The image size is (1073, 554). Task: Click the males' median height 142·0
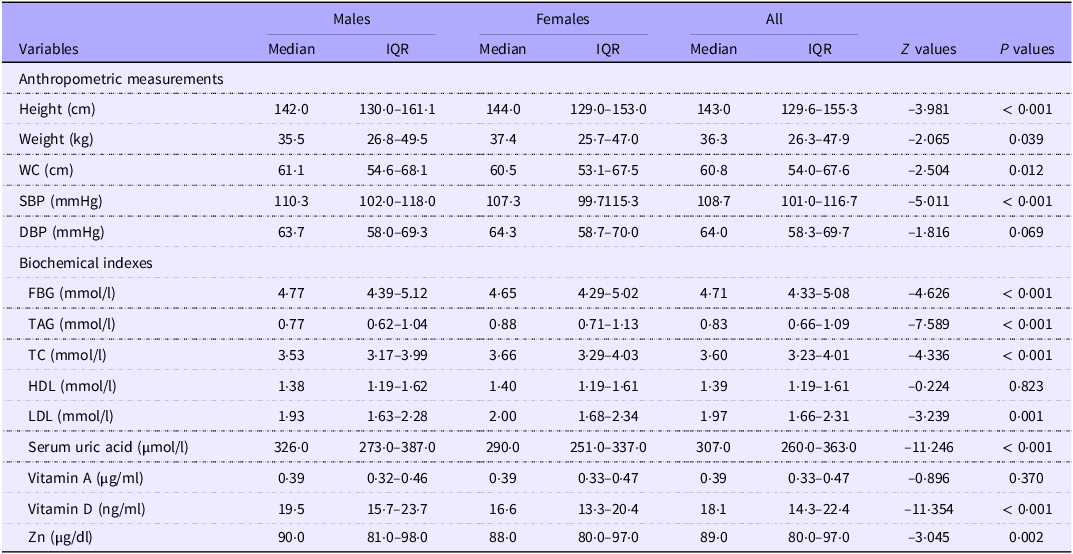click(x=291, y=108)
